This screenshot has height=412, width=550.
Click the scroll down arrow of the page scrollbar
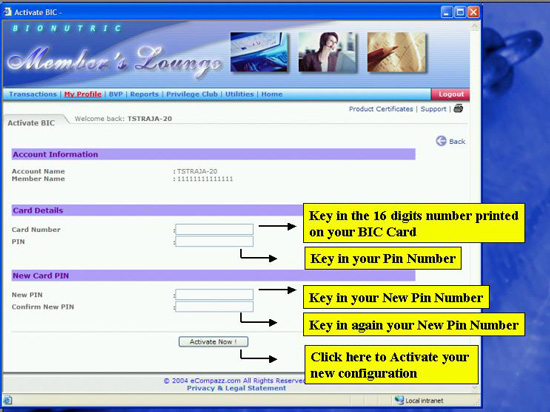click(475, 388)
